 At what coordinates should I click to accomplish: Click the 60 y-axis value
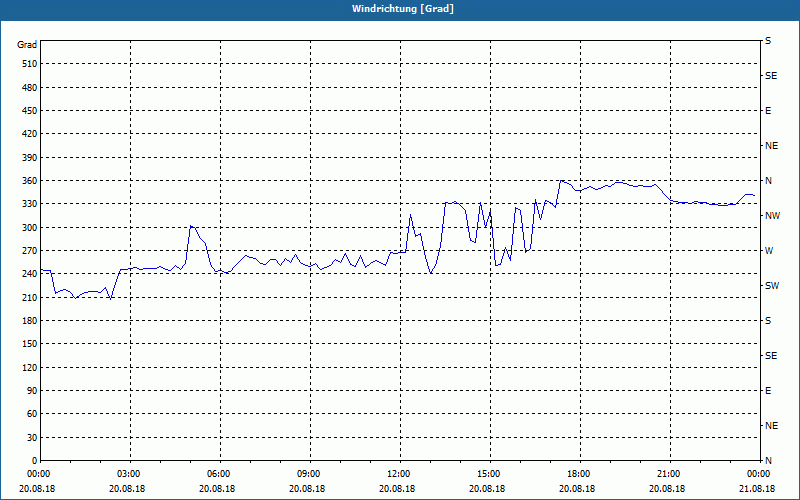pos(32,414)
